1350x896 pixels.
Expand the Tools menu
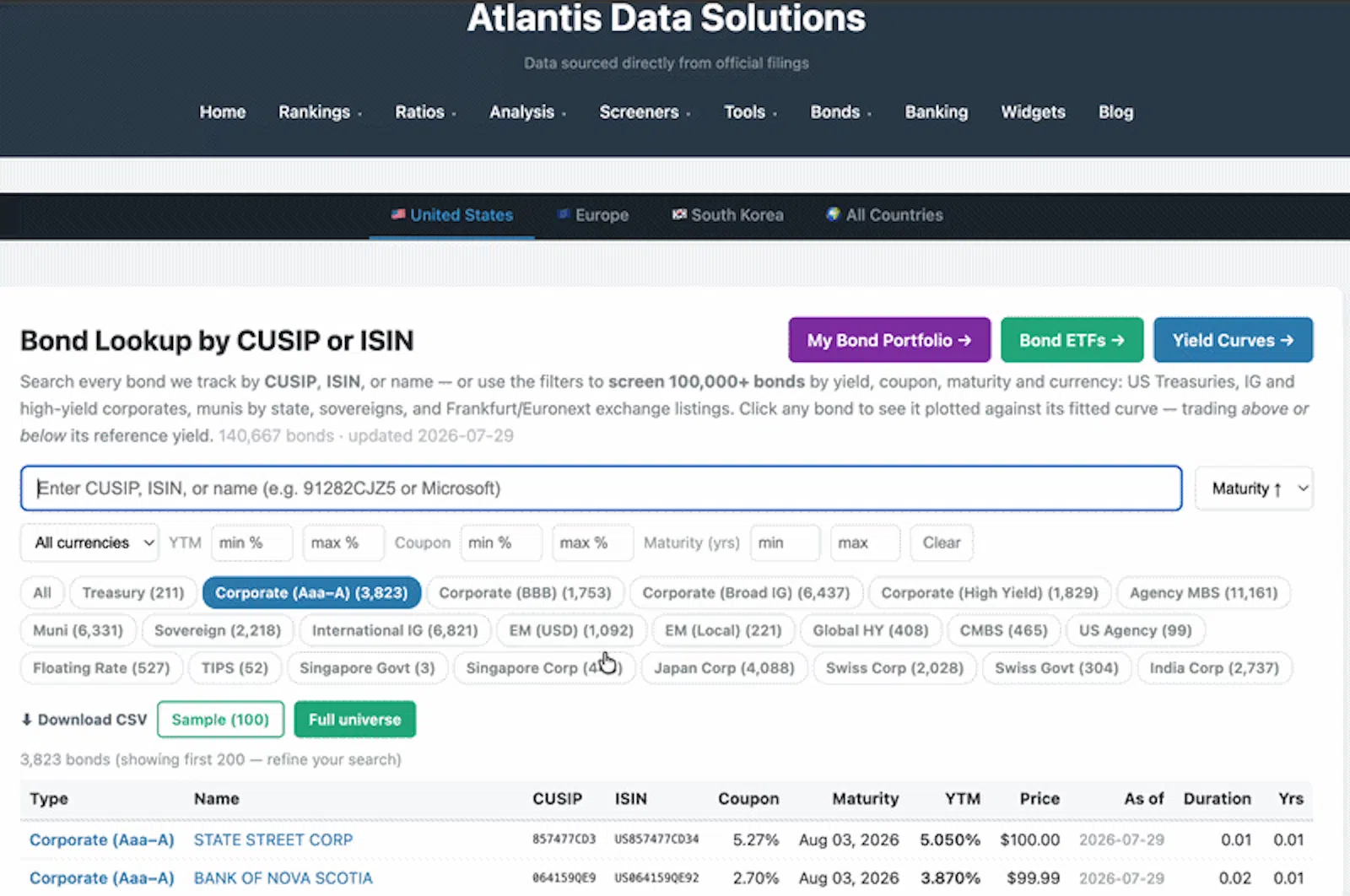[750, 112]
